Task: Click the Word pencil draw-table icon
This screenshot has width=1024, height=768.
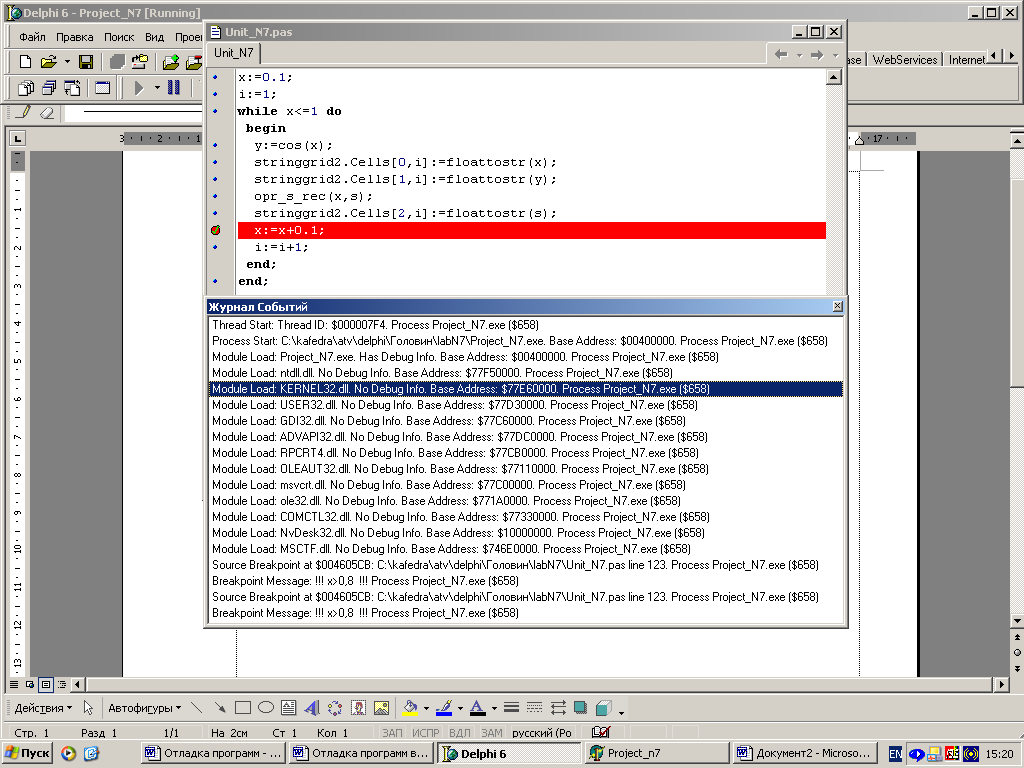Action: 24,112
